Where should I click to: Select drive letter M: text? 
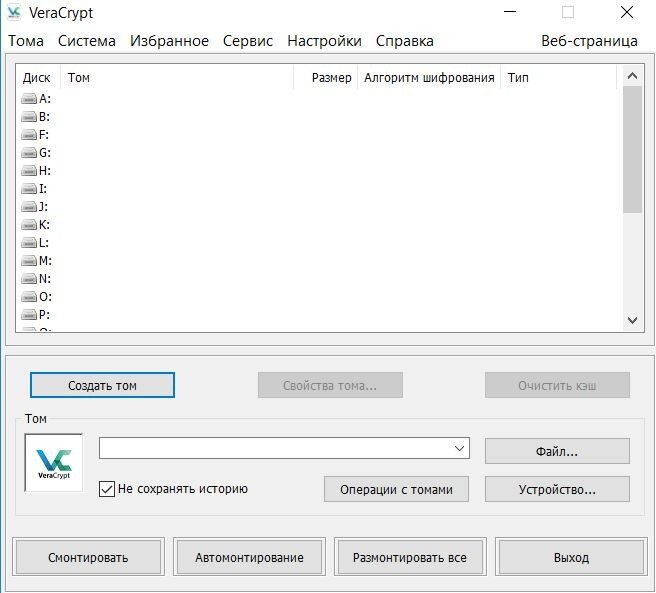[x=45, y=261]
